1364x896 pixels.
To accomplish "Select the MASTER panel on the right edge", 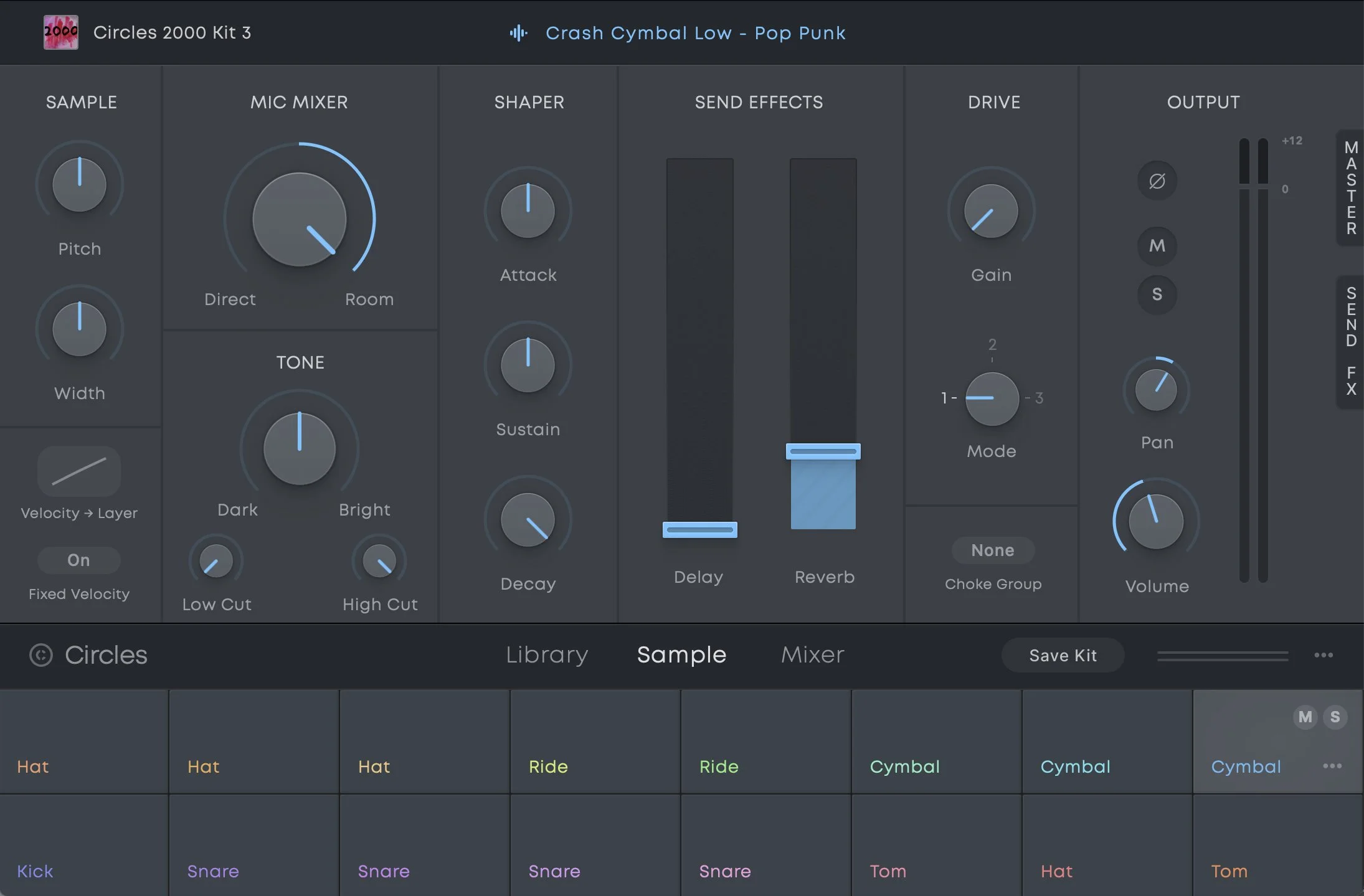I will [1350, 187].
